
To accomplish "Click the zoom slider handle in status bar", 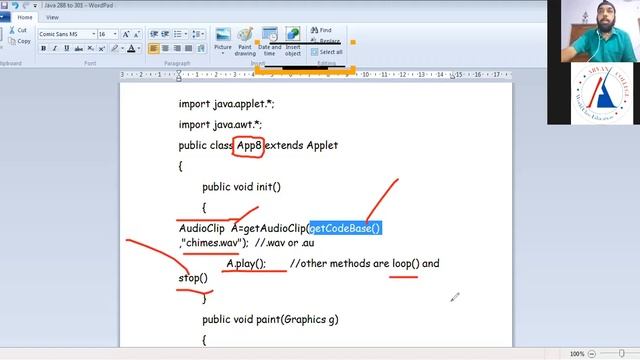I will [x=621, y=353].
